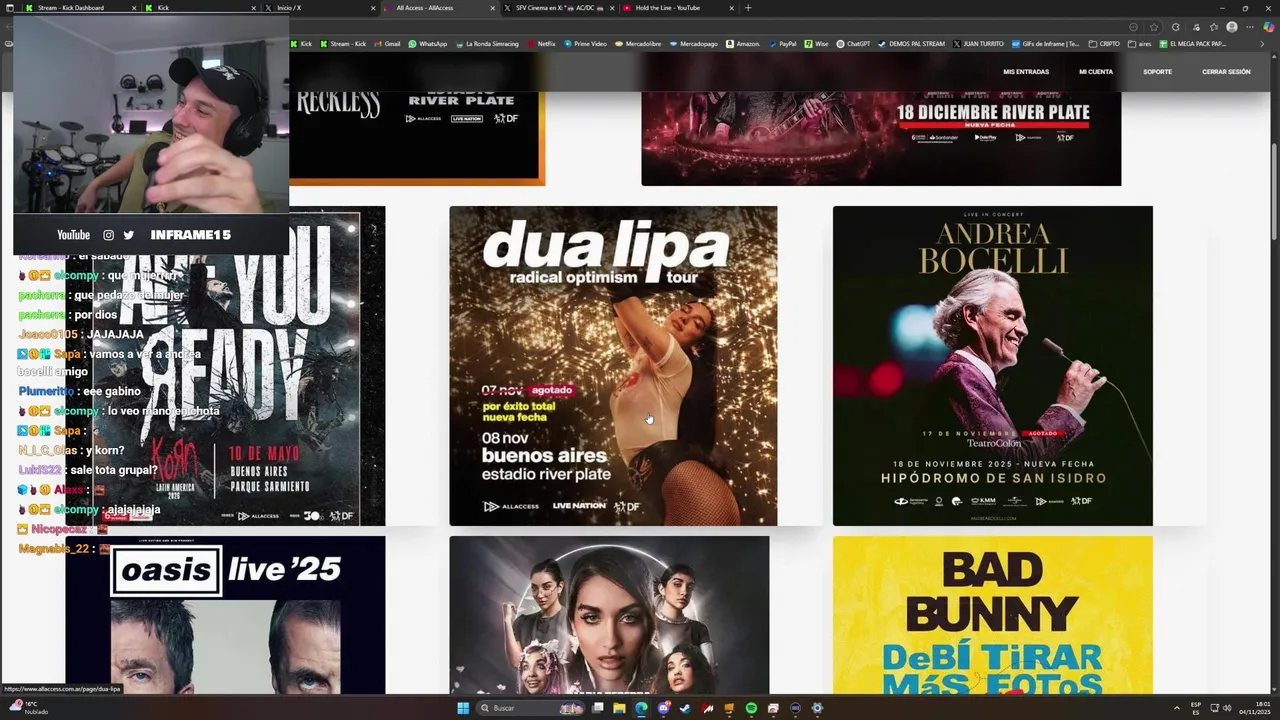
Task: Open the Windows Start menu
Action: pos(463,708)
